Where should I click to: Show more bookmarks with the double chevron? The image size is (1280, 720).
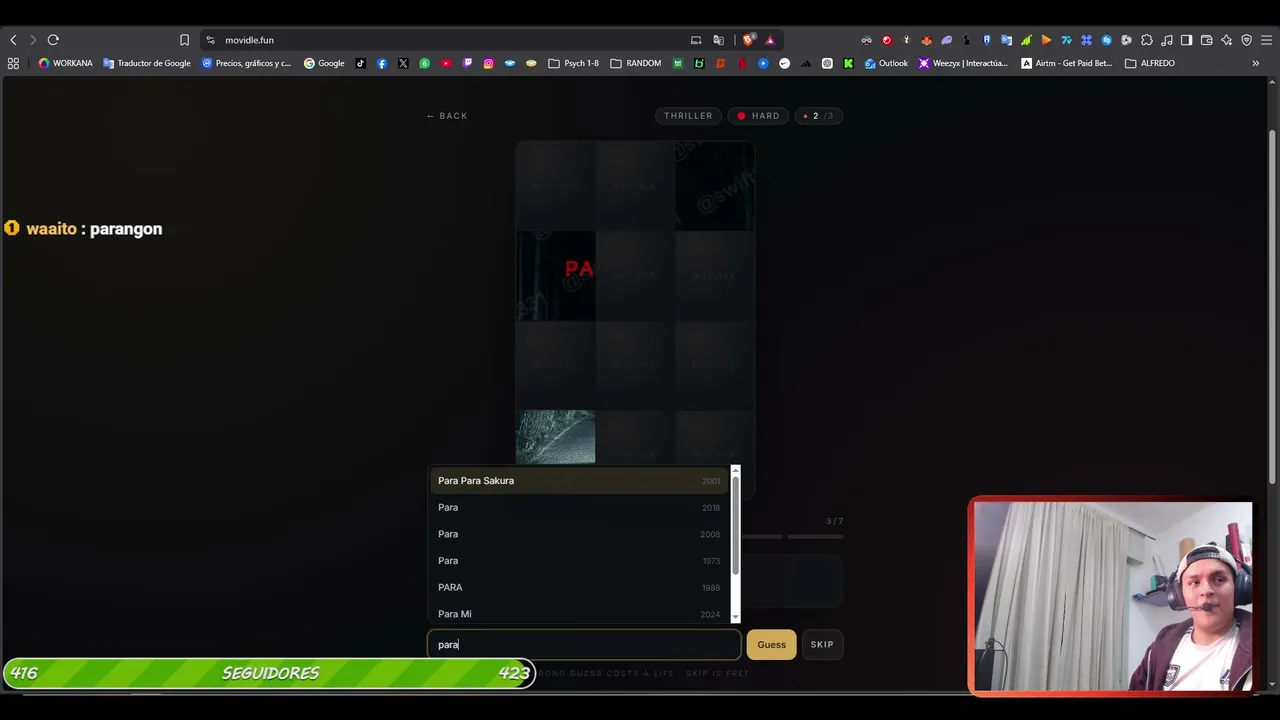pyautogui.click(x=1255, y=63)
